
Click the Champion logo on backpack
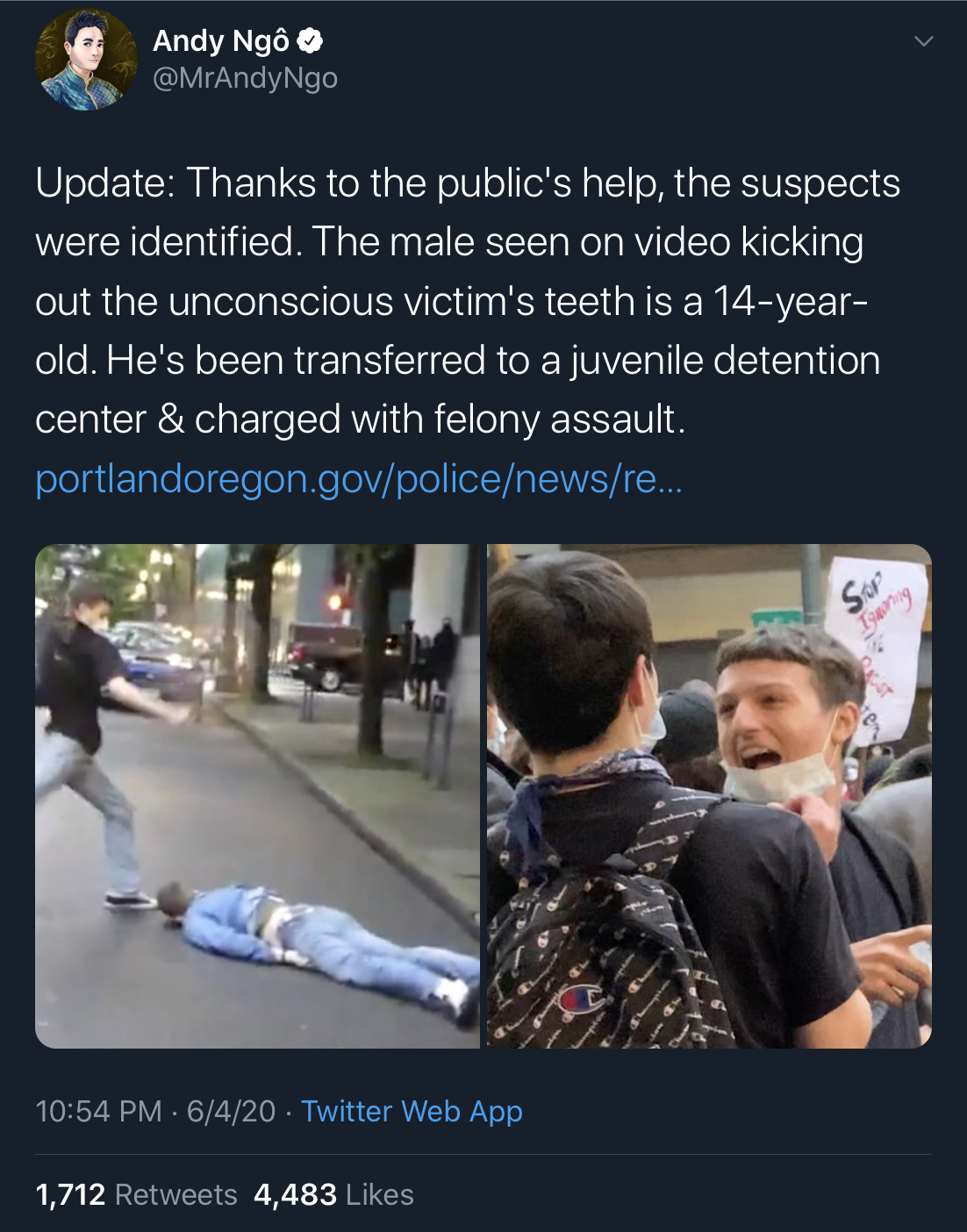pyautogui.click(x=582, y=999)
